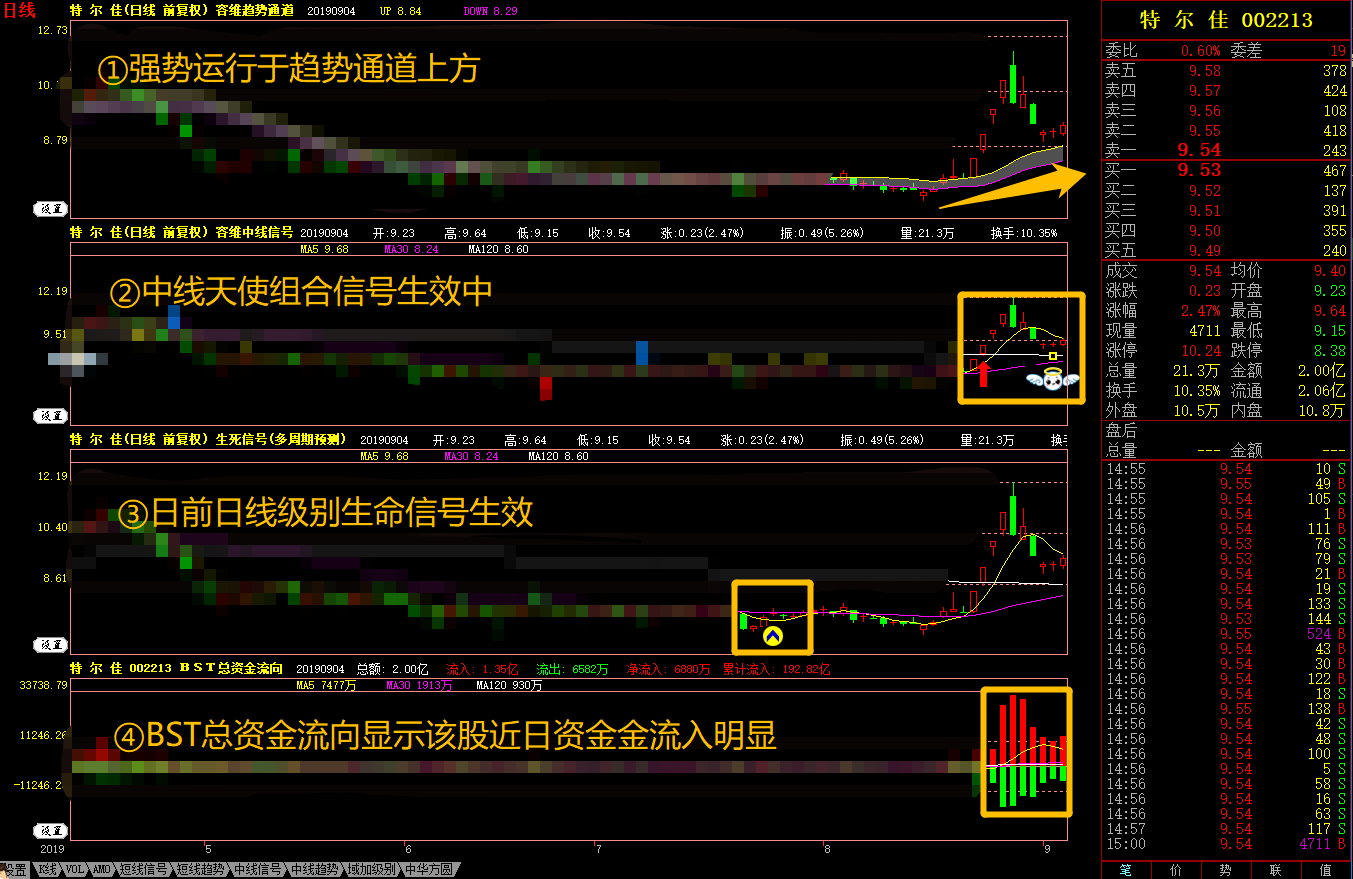Select the 卖四 9.57 order row
Screen dimensions: 1353x879
click(1226, 91)
